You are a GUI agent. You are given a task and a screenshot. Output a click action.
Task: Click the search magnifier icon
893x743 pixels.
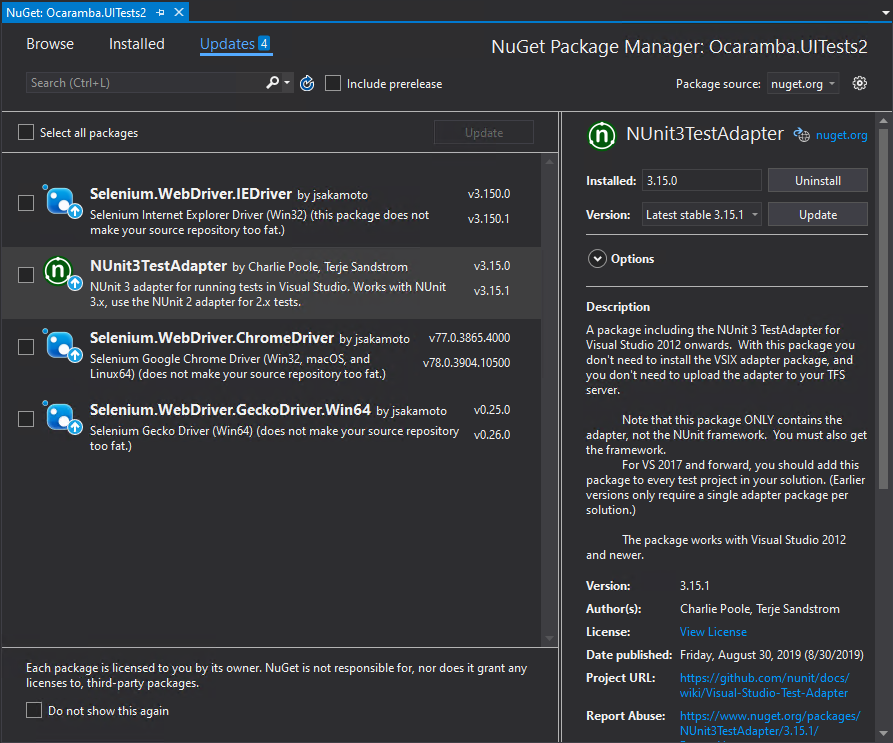[273, 83]
